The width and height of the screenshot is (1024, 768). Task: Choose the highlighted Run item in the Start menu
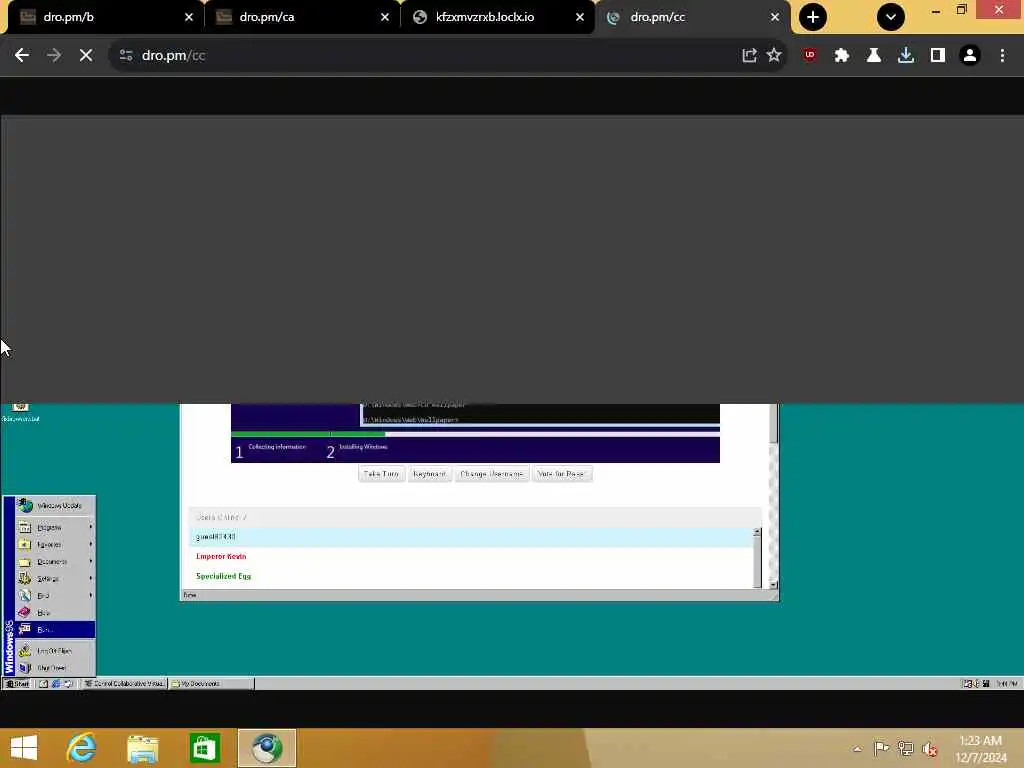coord(56,630)
